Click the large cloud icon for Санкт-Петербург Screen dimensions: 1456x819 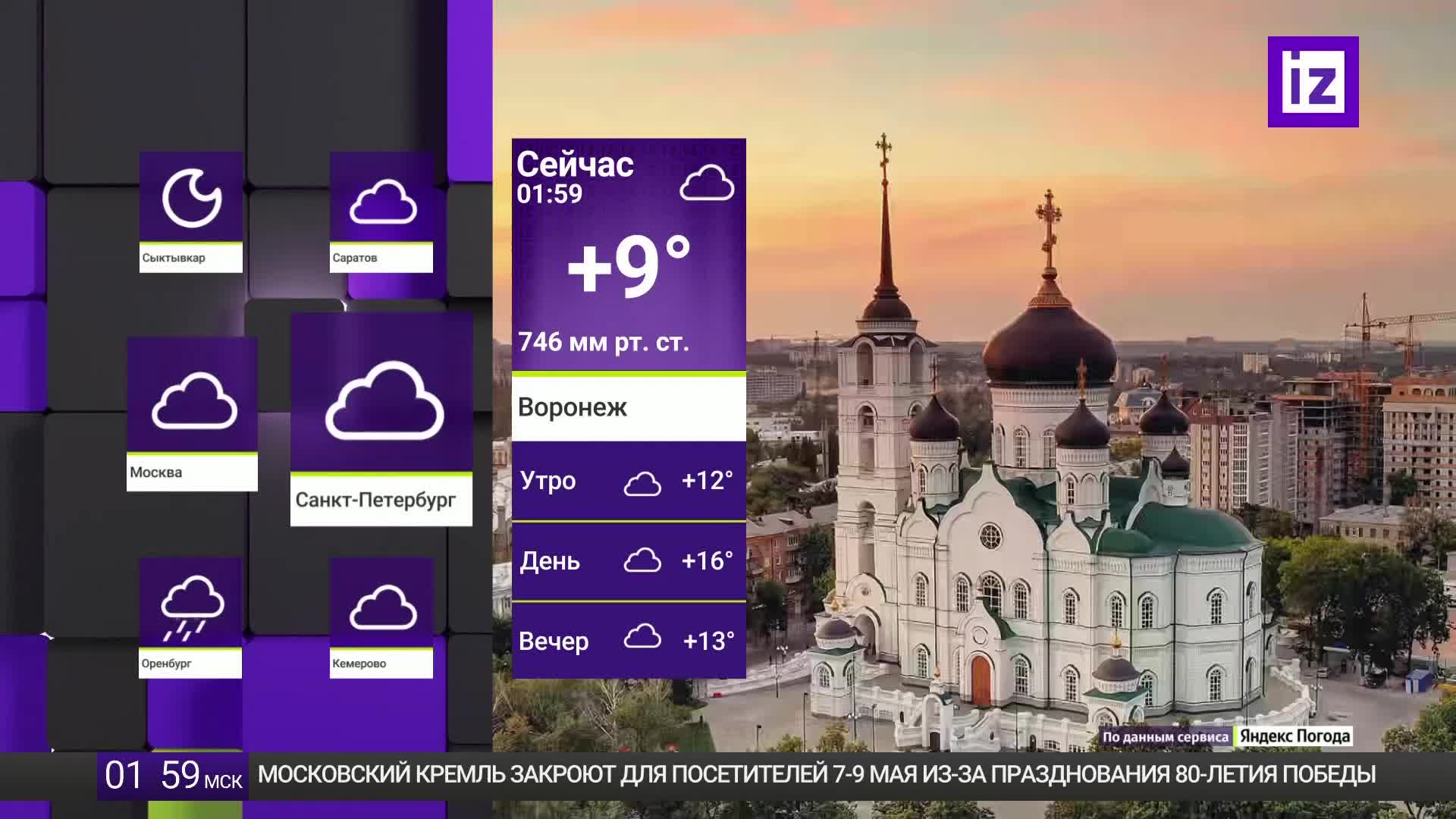(x=384, y=400)
